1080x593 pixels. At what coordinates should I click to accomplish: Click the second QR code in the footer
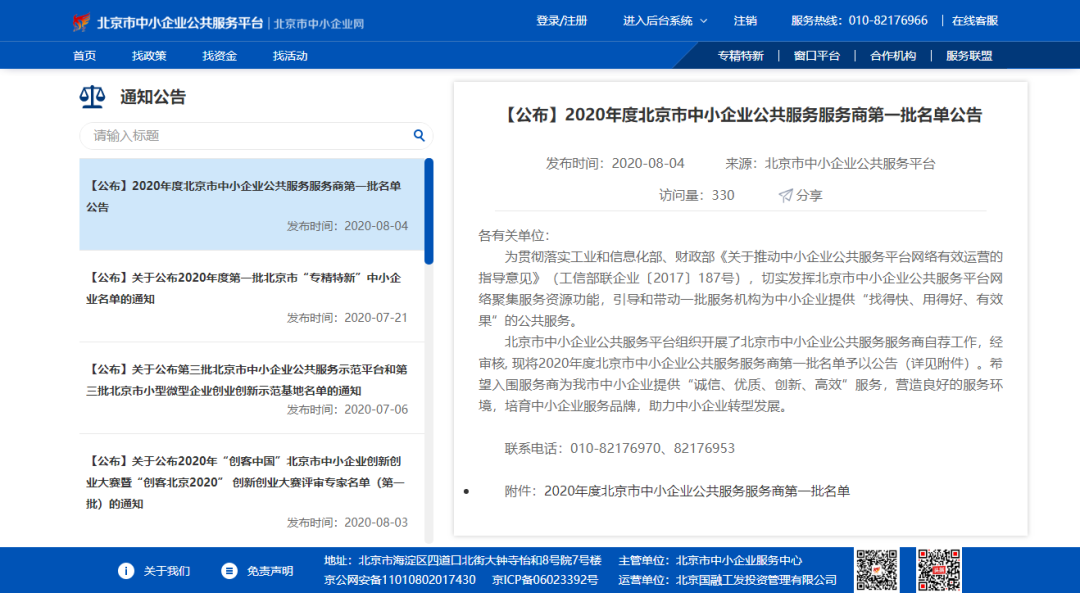pyautogui.click(x=940, y=569)
